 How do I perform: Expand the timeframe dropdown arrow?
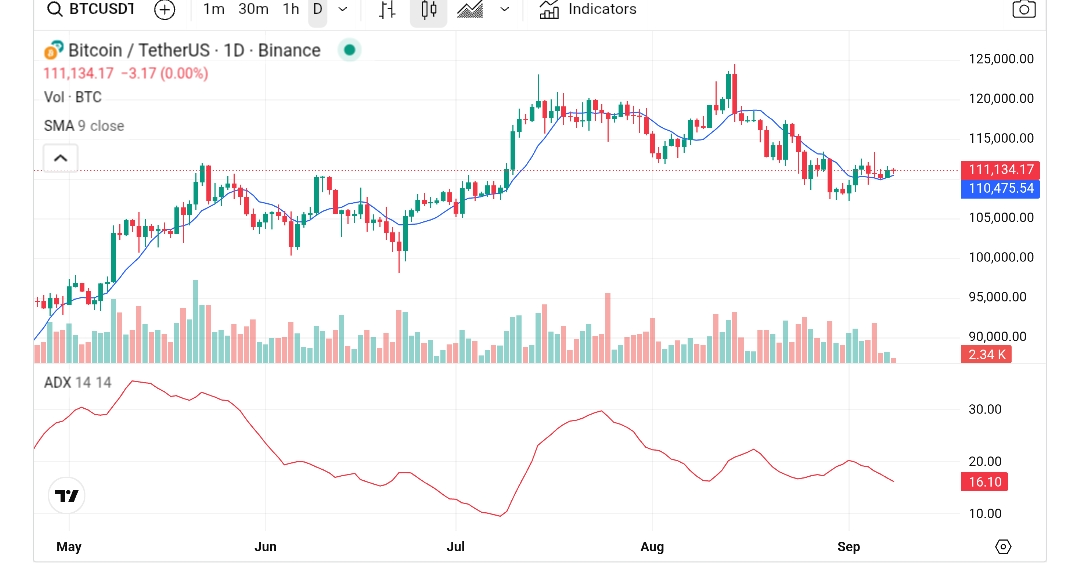[343, 10]
